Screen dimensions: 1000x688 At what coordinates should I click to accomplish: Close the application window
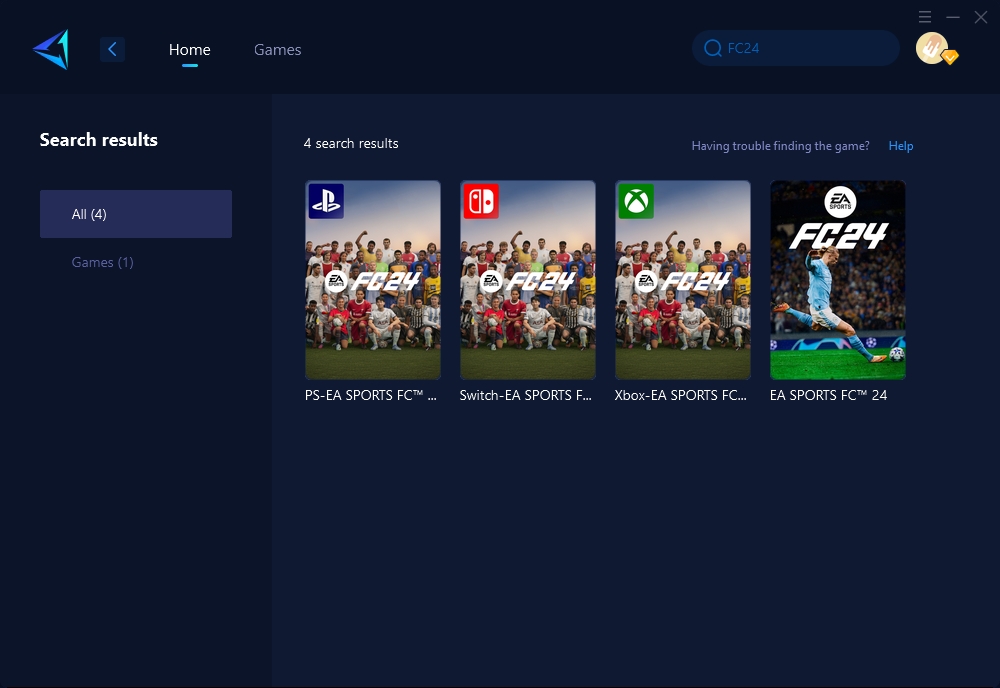(x=981, y=17)
